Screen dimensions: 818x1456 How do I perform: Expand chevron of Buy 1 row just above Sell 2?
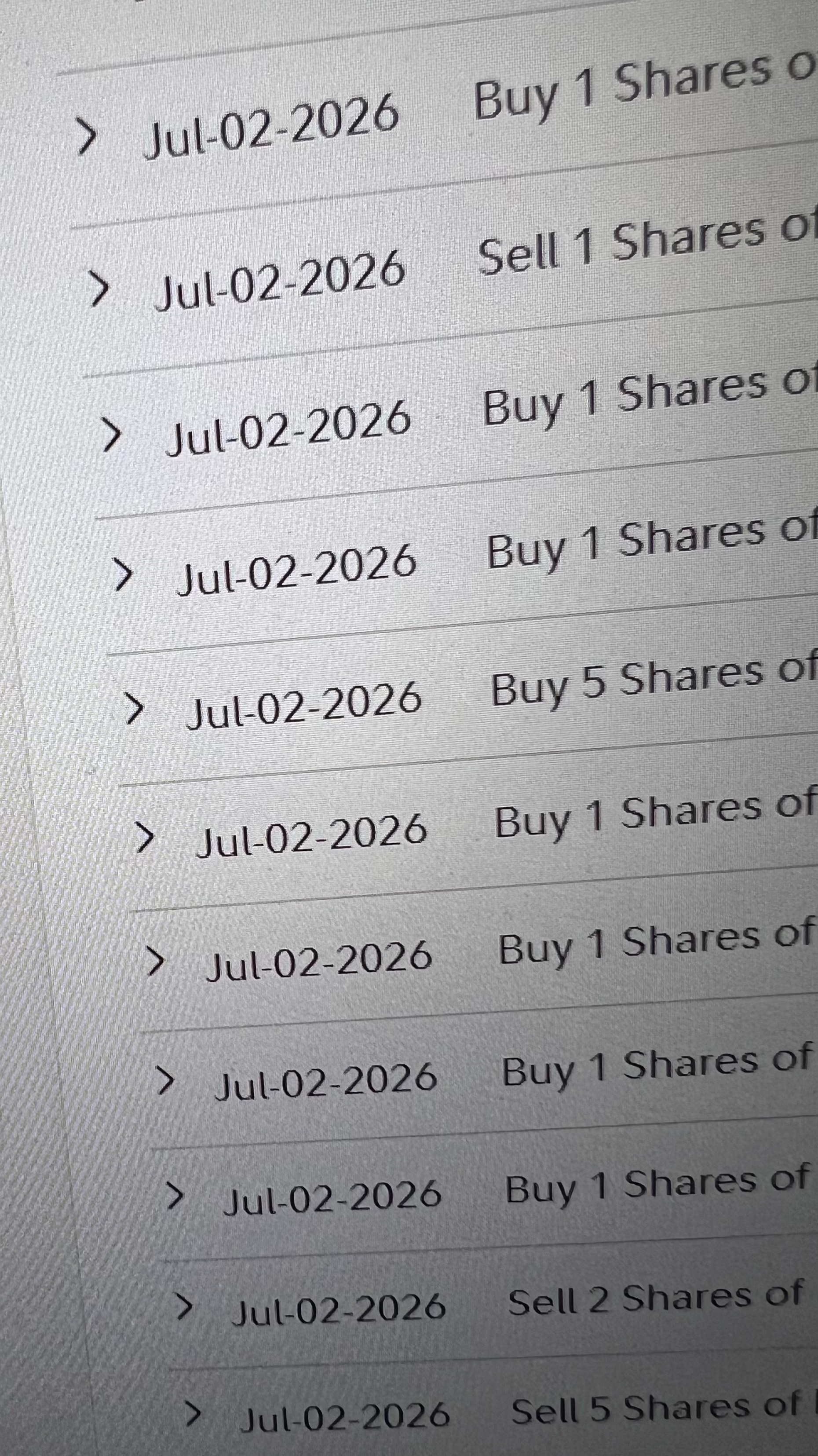(x=175, y=1196)
